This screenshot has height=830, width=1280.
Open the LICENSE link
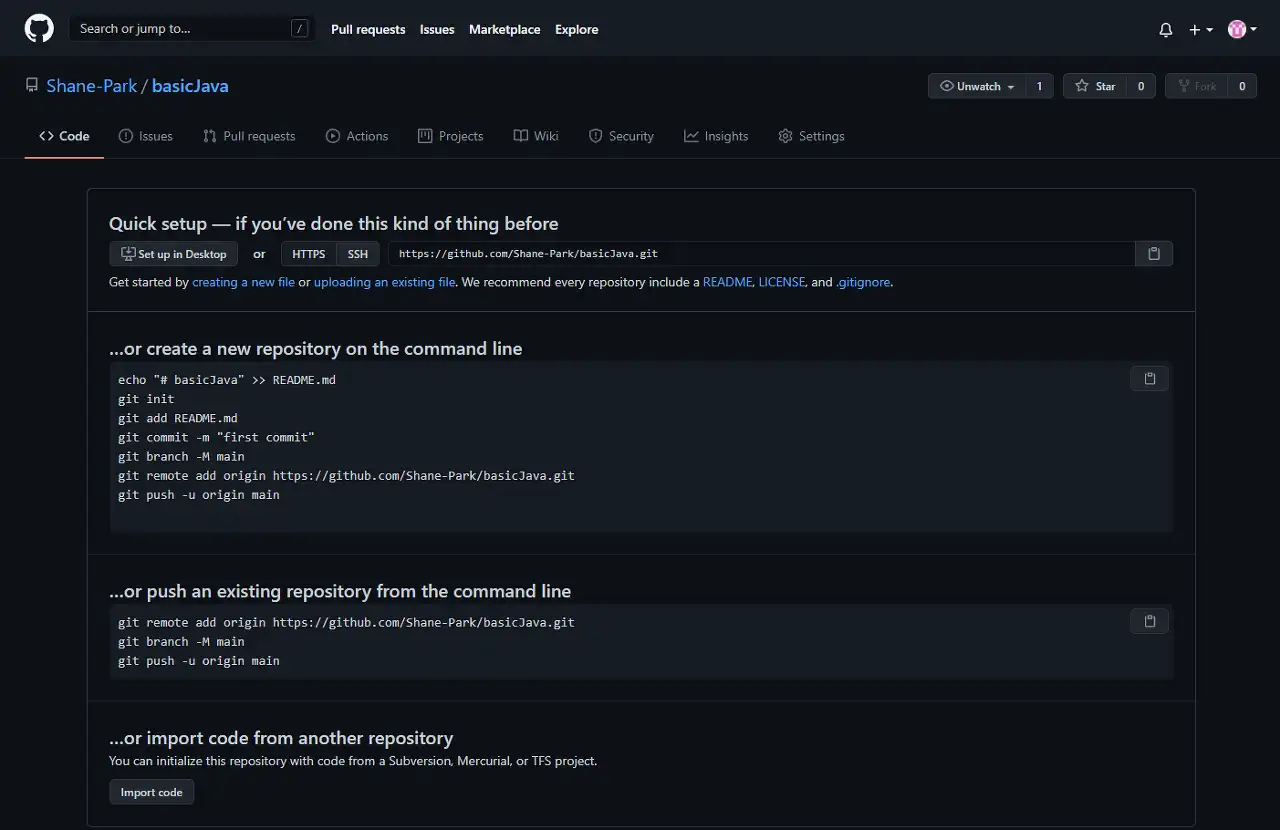coord(782,282)
